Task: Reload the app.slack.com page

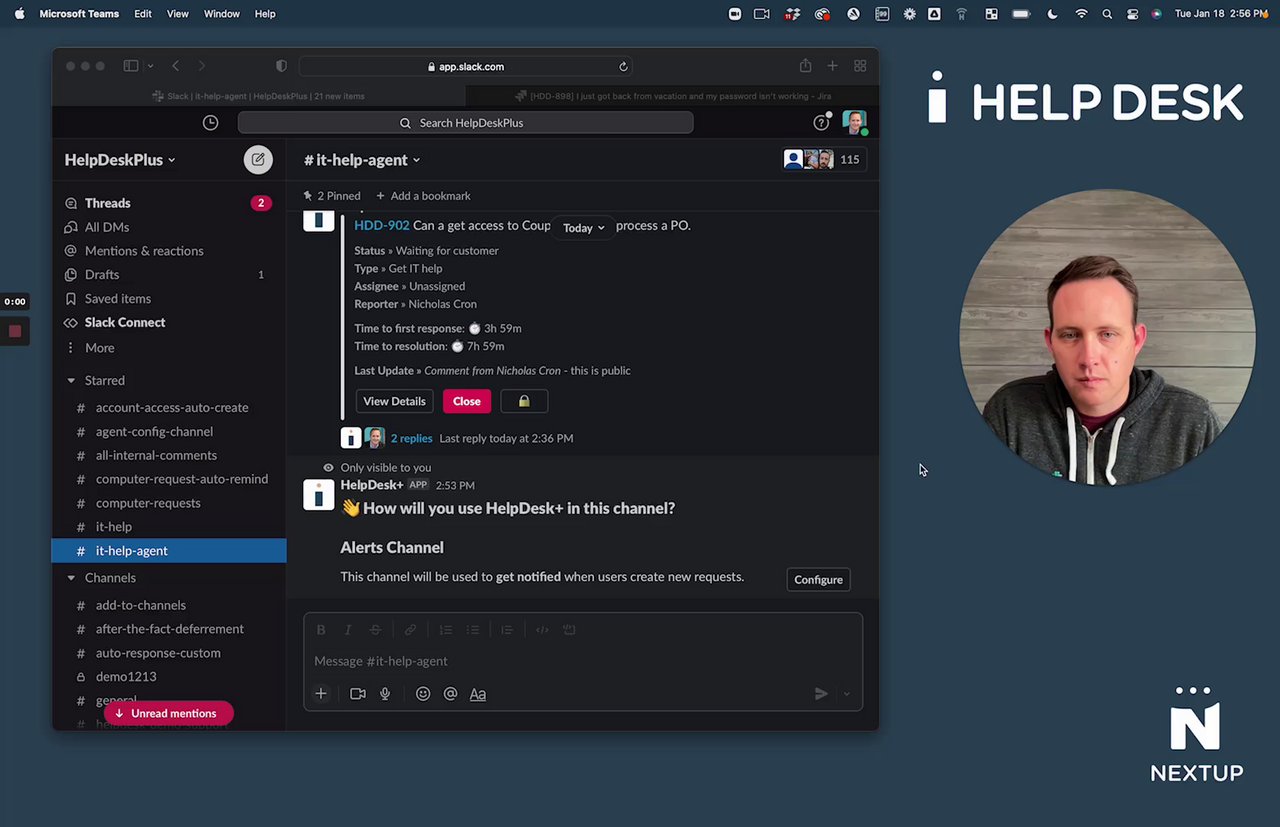Action: [x=623, y=67]
